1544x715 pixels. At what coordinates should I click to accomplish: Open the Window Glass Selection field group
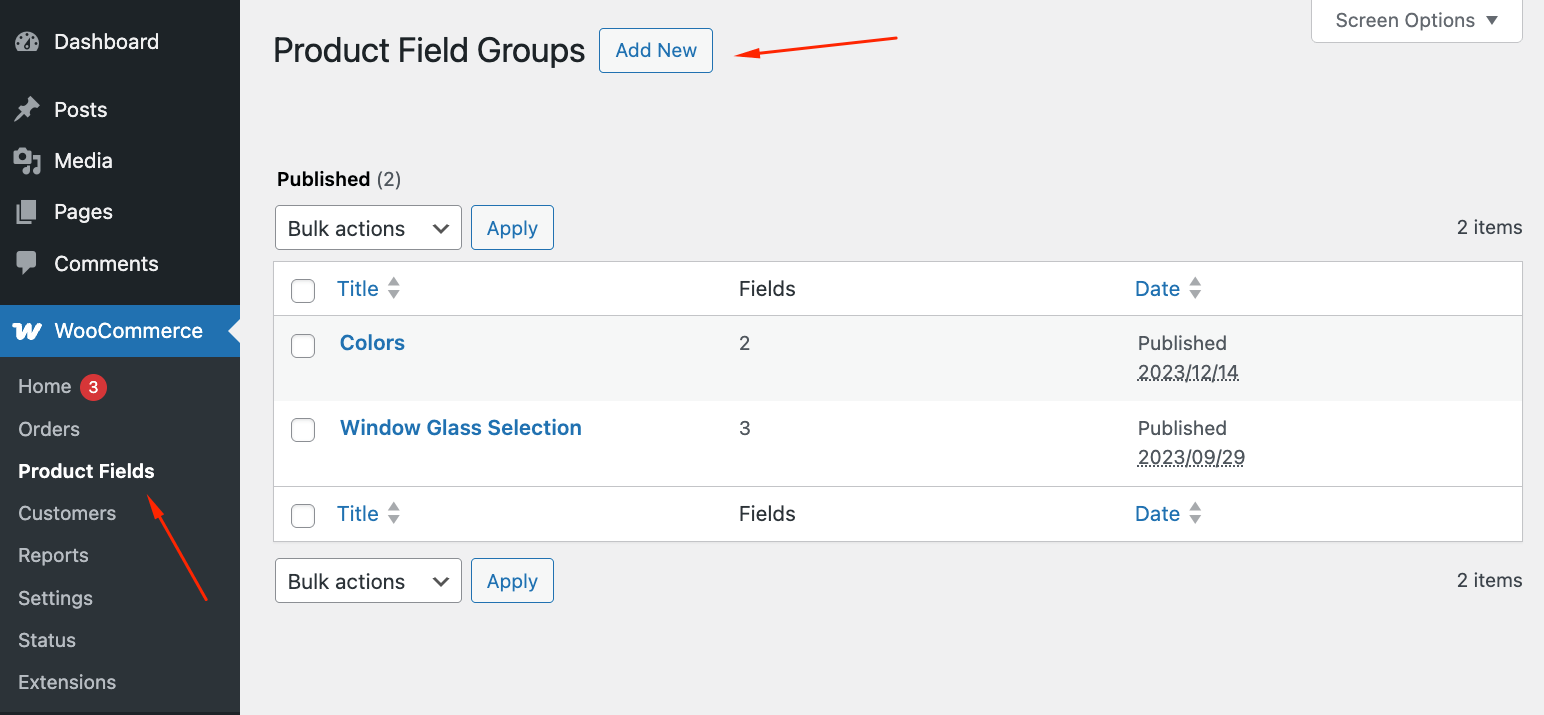click(460, 427)
